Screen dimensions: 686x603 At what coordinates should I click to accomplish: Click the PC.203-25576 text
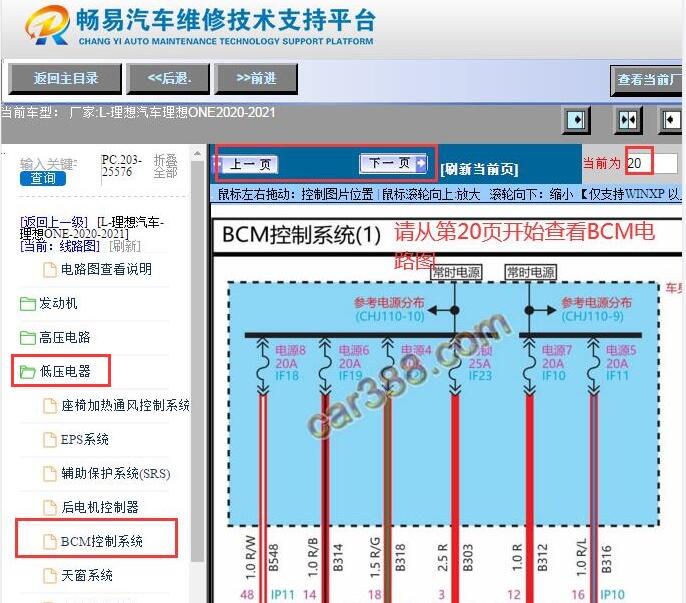click(122, 166)
